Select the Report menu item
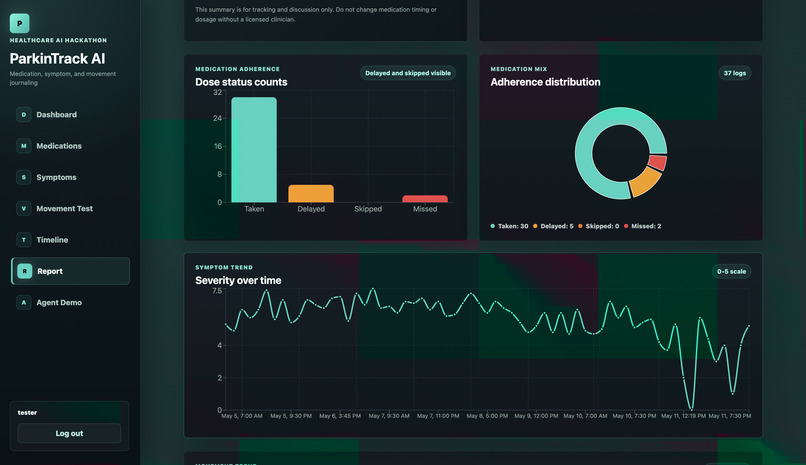 pos(70,271)
